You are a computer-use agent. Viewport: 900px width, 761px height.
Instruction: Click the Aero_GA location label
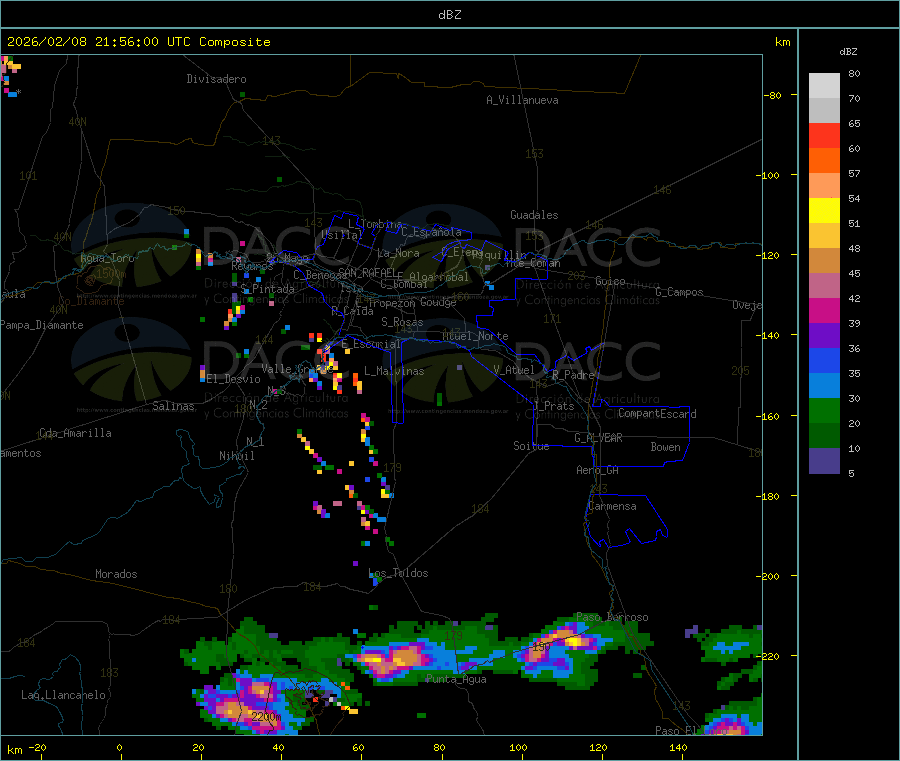coord(598,470)
